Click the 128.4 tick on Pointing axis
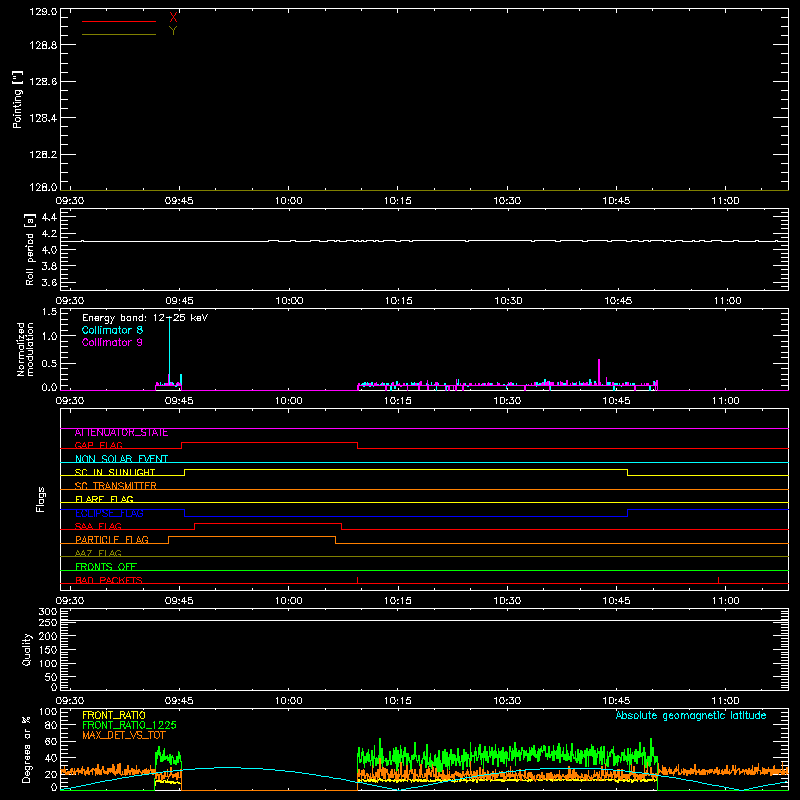The height and width of the screenshot is (800, 800). tap(43, 118)
